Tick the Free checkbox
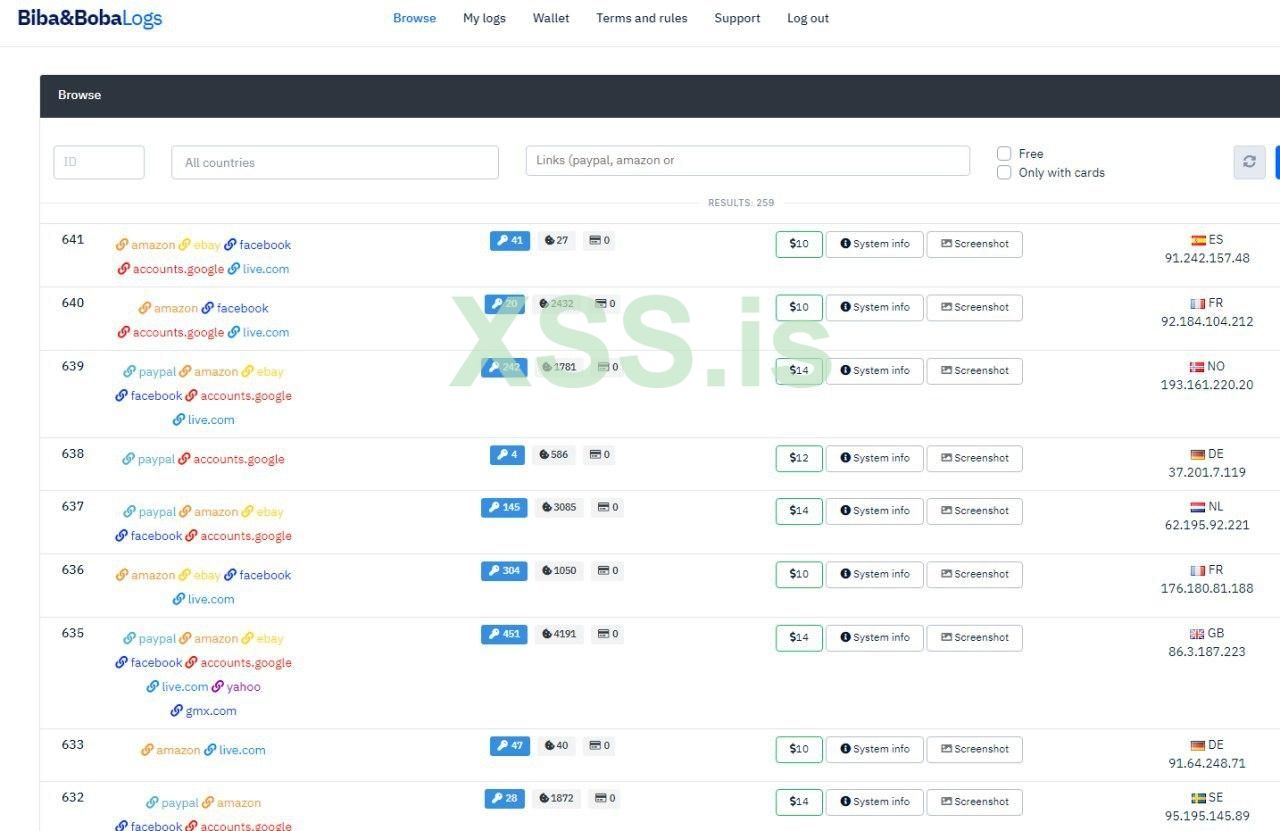 pyautogui.click(x=1004, y=153)
